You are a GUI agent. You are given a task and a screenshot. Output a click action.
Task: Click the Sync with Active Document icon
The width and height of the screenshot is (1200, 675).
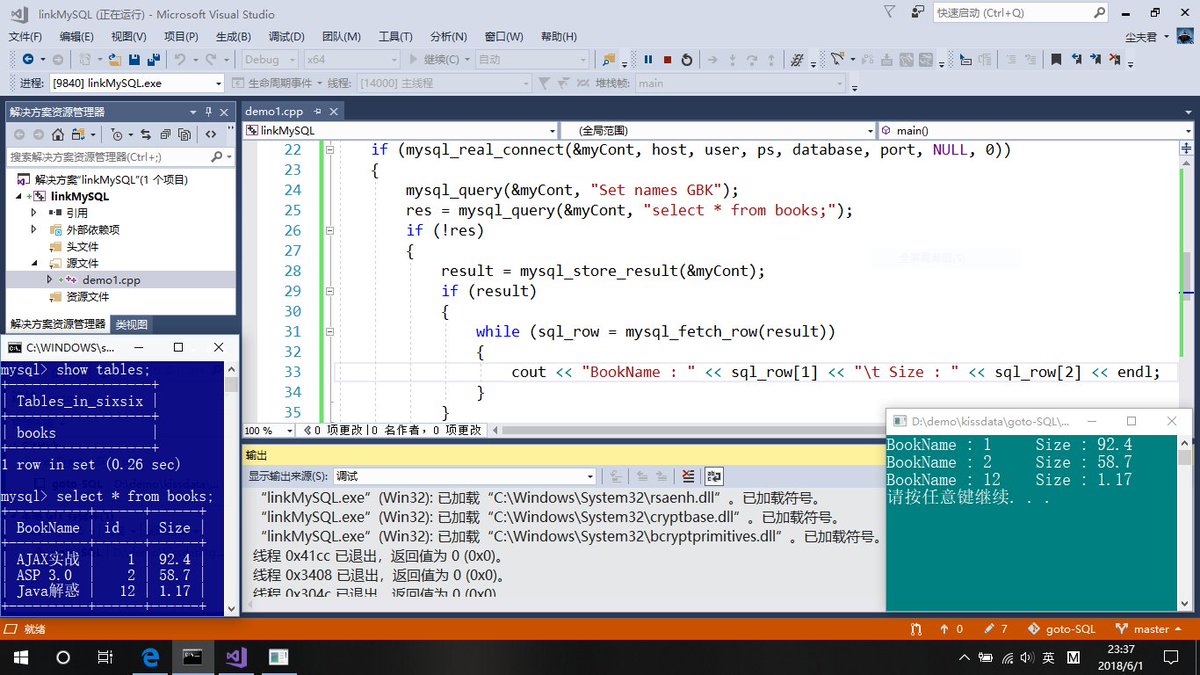point(146,132)
